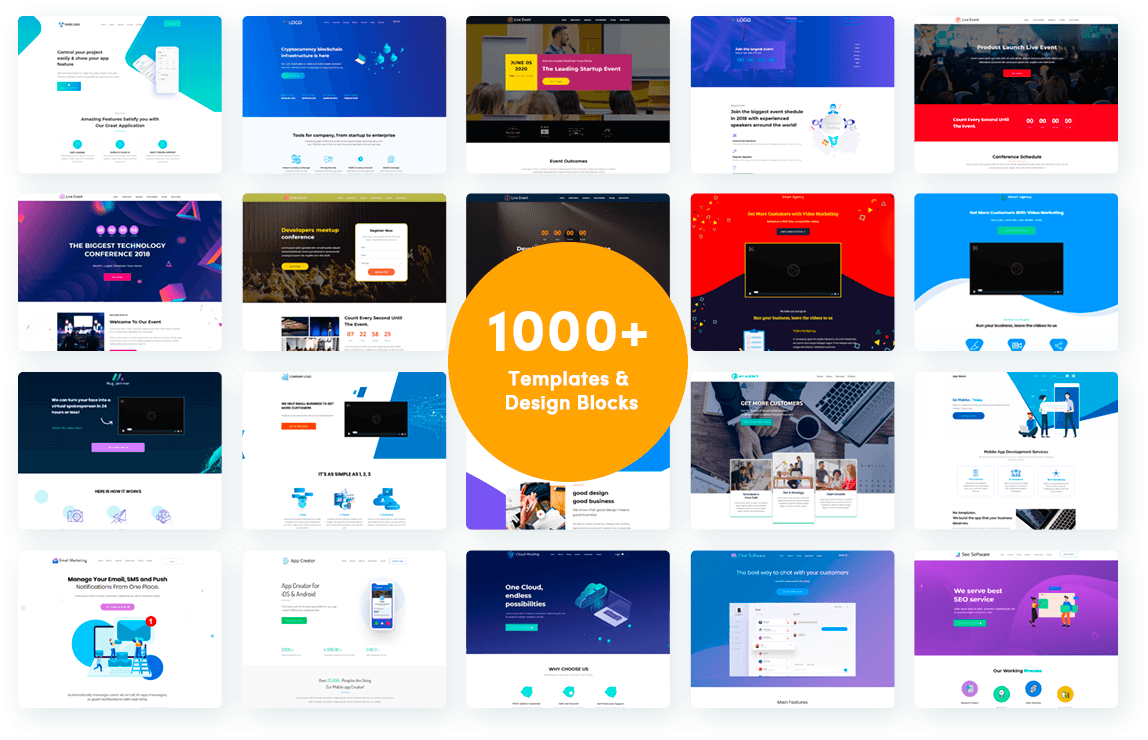Play the video in the blue video-marketing template
The height and width of the screenshot is (740, 1148).
coord(1018,269)
